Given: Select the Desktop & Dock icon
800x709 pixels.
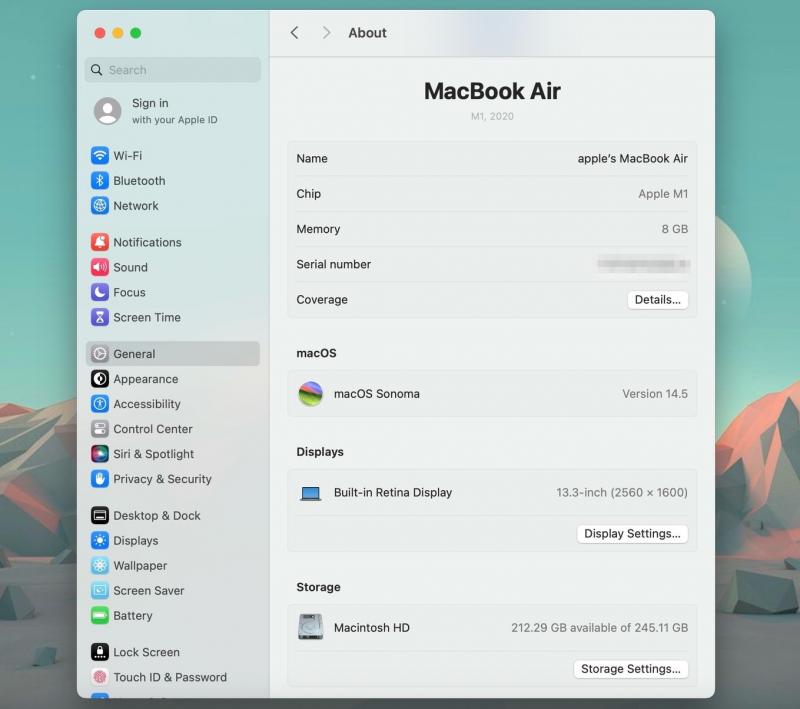Looking at the screenshot, I should tap(100, 516).
